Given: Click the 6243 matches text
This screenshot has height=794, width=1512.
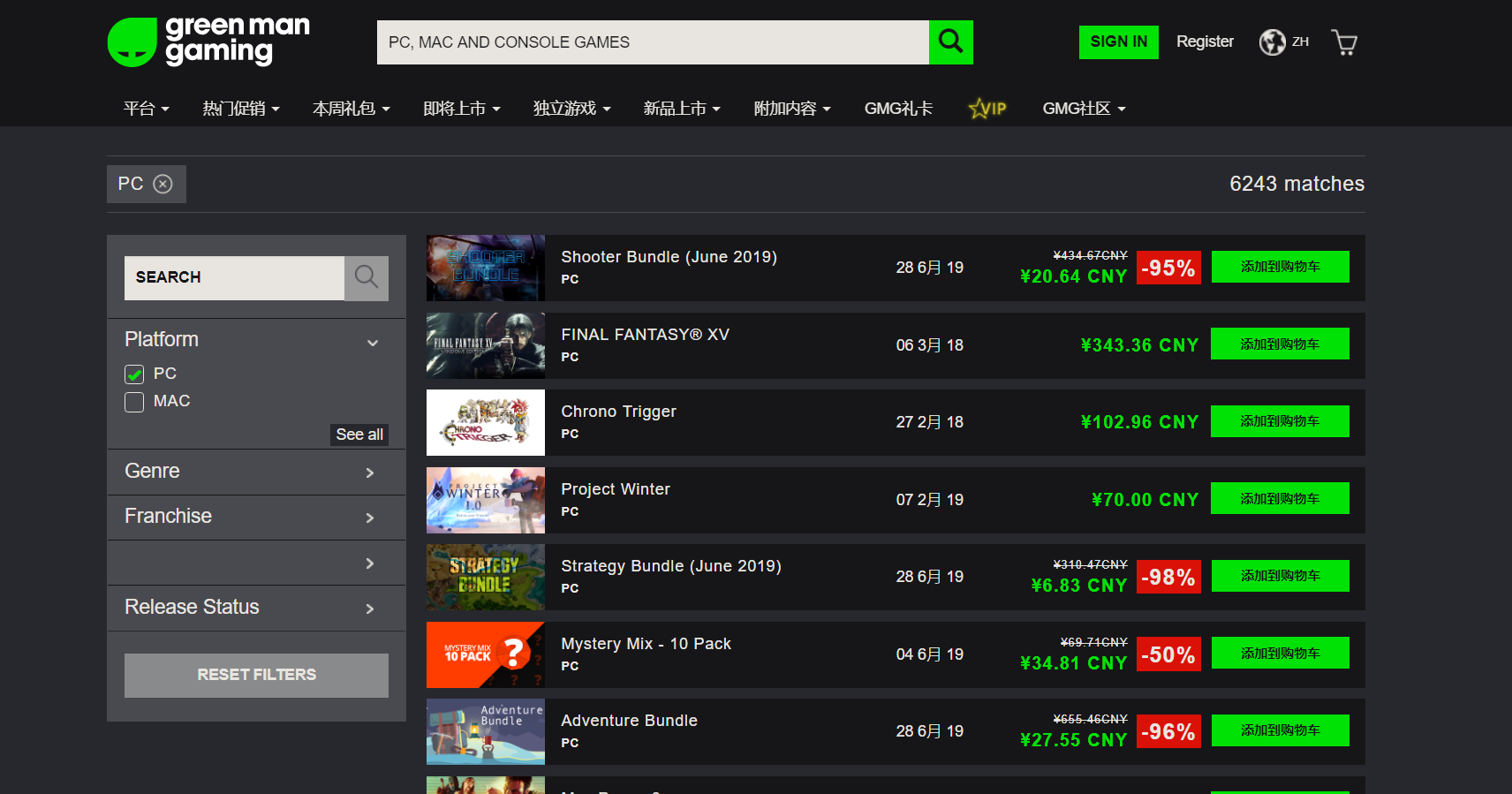Looking at the screenshot, I should [x=1297, y=184].
